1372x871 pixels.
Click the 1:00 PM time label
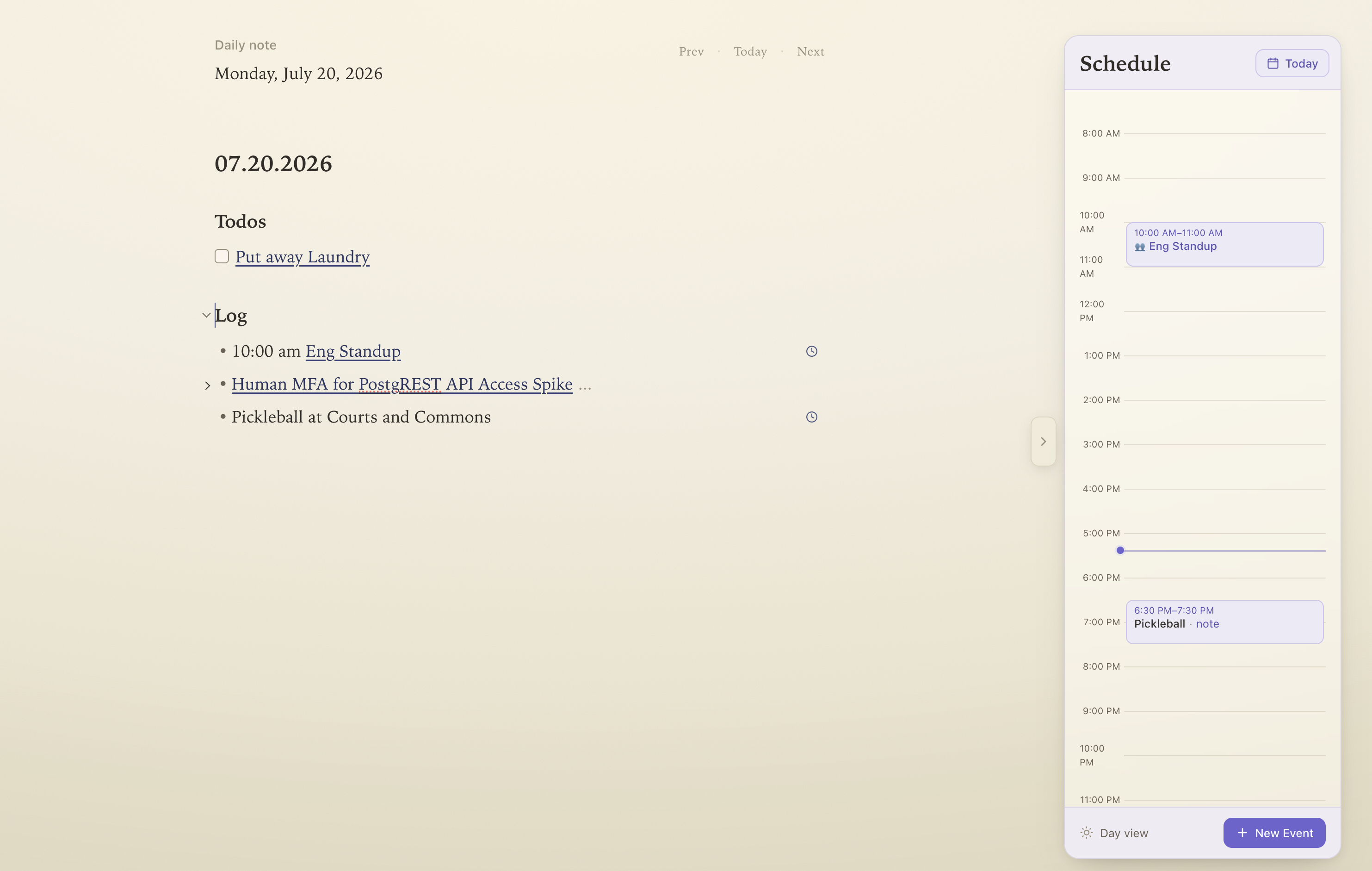pos(1102,356)
